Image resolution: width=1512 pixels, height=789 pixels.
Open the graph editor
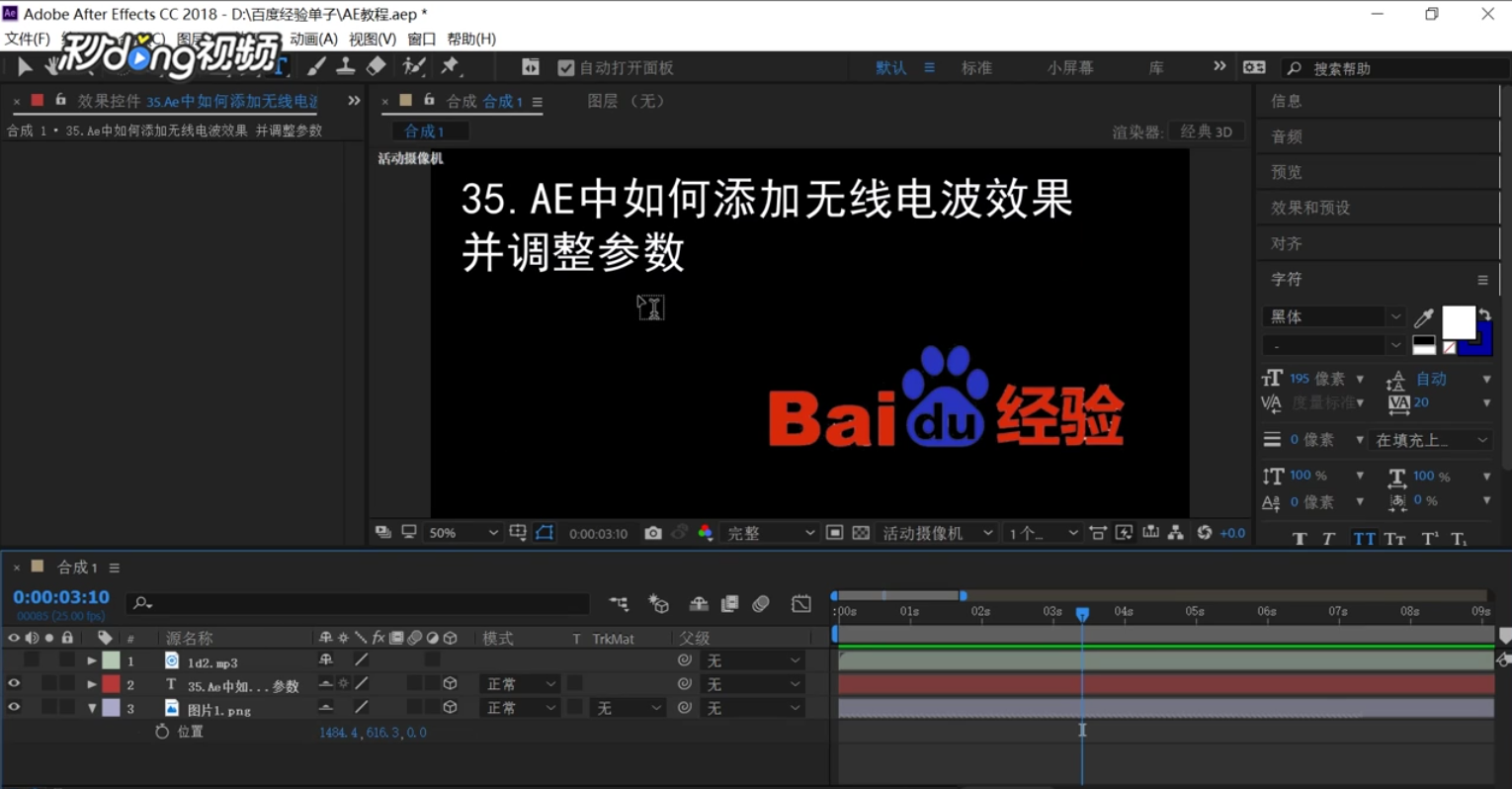click(801, 603)
